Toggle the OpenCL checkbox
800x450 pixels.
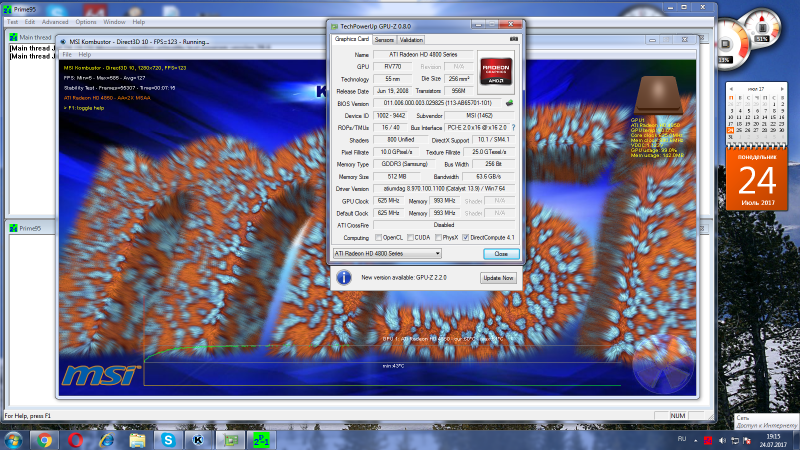click(378, 238)
